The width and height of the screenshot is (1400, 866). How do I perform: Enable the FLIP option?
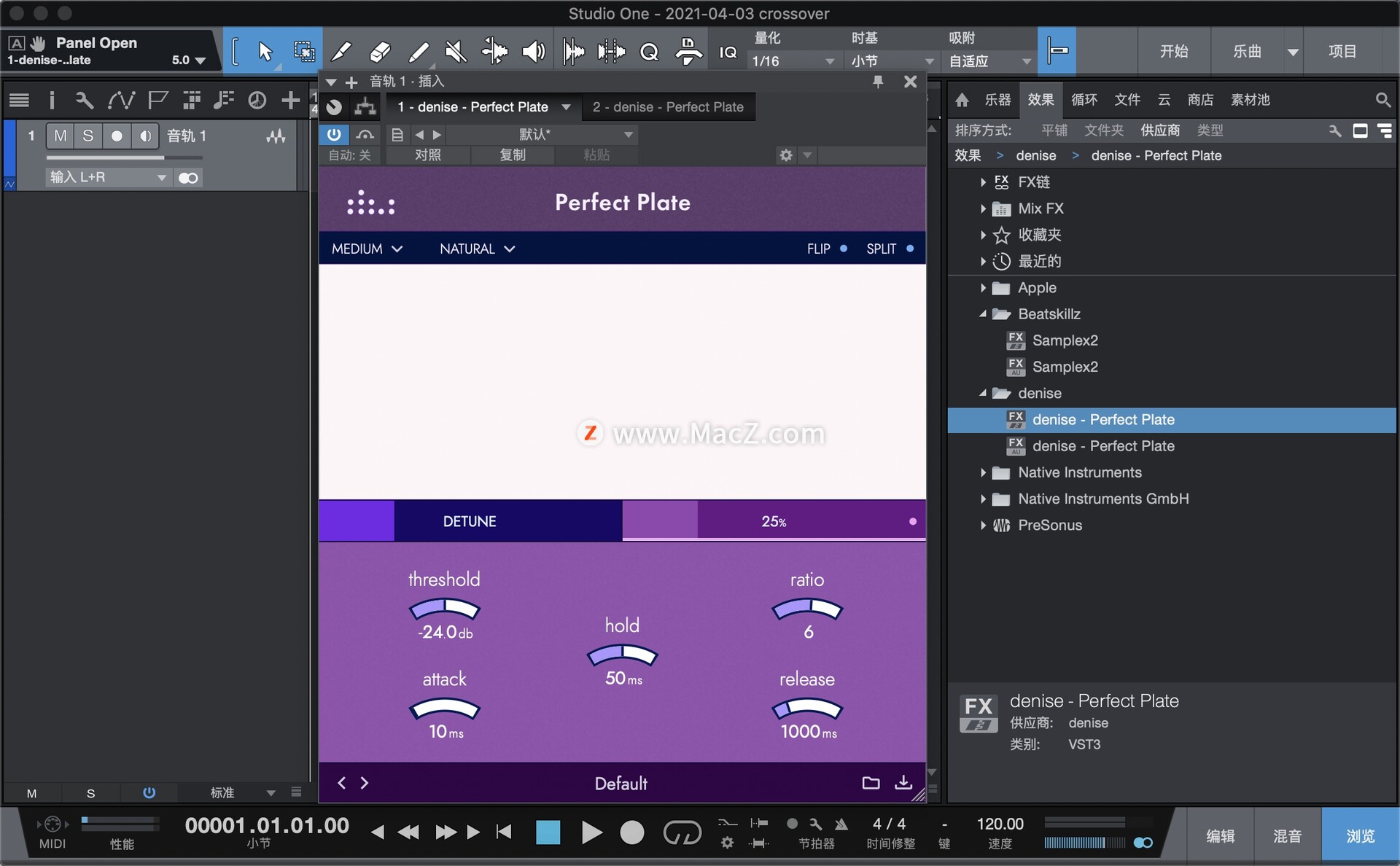pyautogui.click(x=827, y=249)
